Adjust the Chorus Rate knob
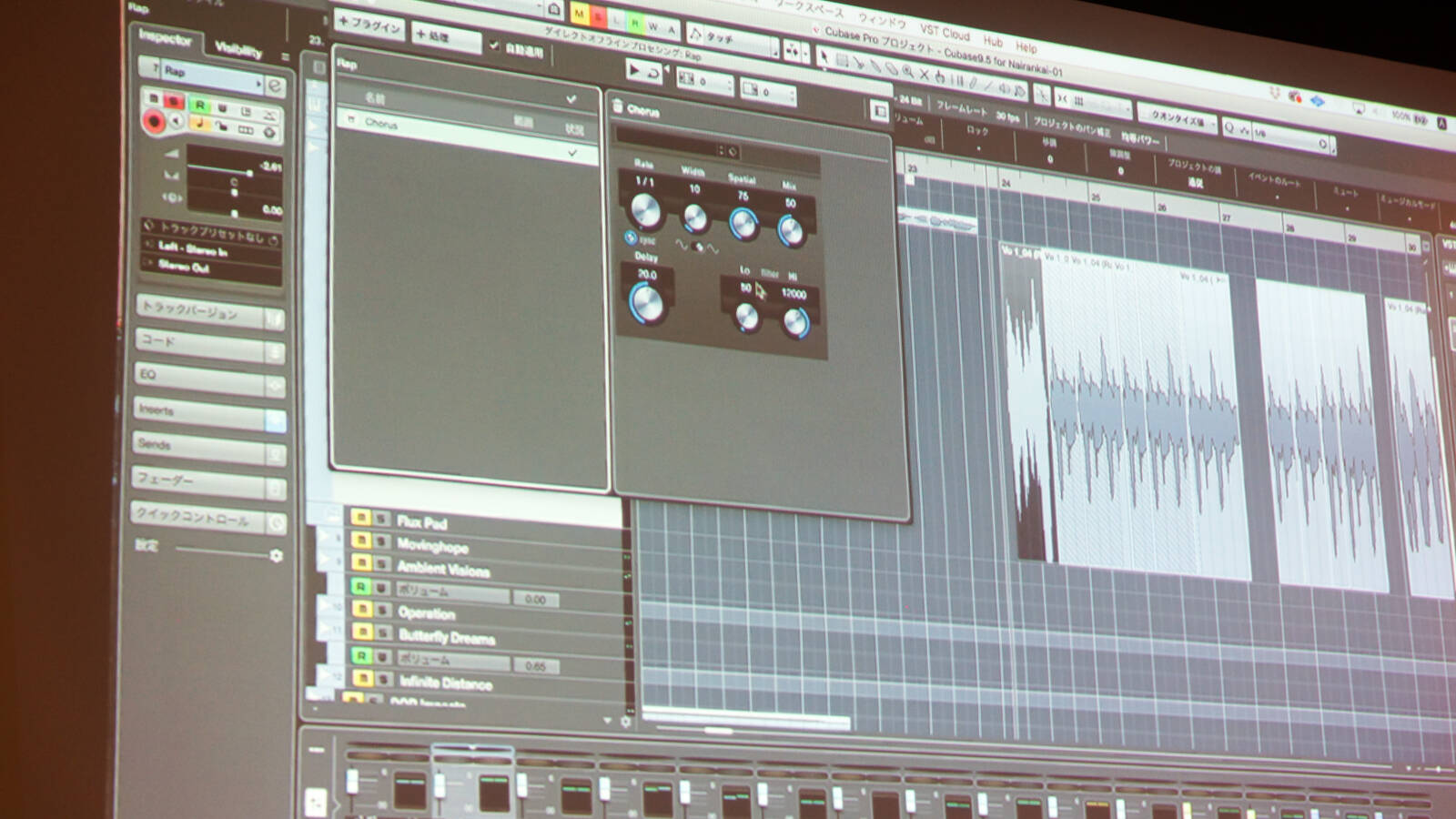Screen dimensions: 1456x819 (644, 210)
